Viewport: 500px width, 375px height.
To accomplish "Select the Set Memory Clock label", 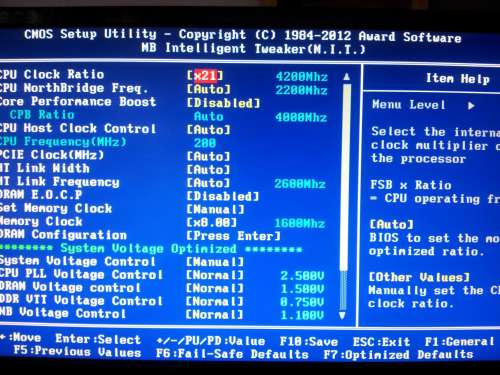I will 56,208.
